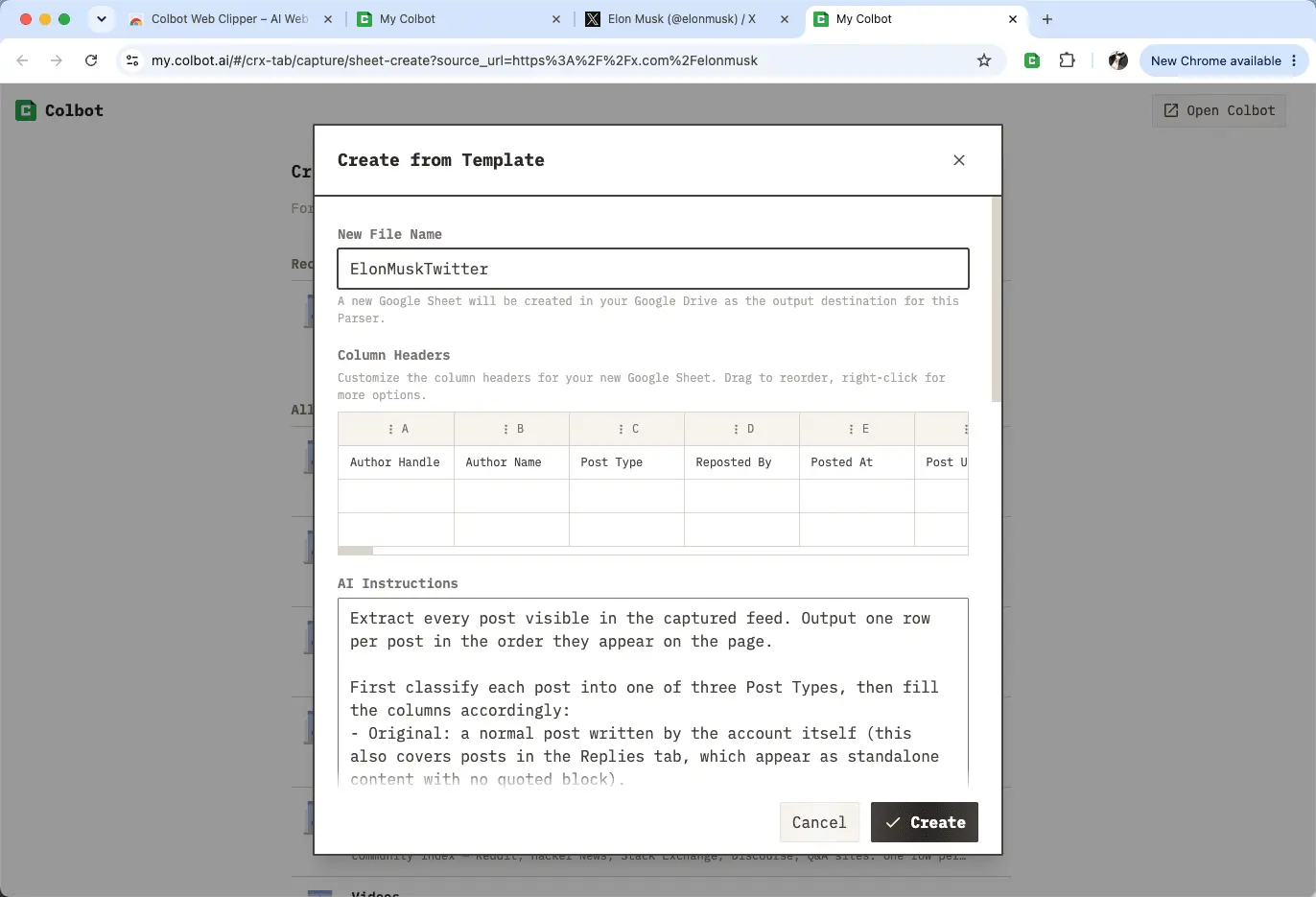Open a new browser tab
Screen dimensions: 1316x897
click(x=1047, y=19)
